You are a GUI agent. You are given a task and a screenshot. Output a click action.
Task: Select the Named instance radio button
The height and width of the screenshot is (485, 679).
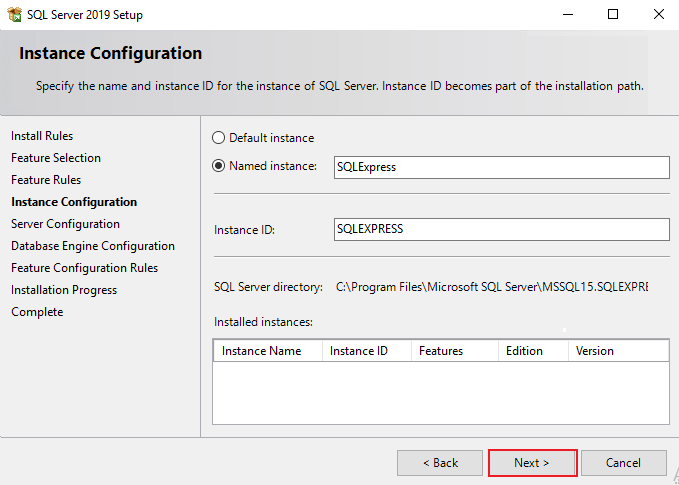[219, 166]
